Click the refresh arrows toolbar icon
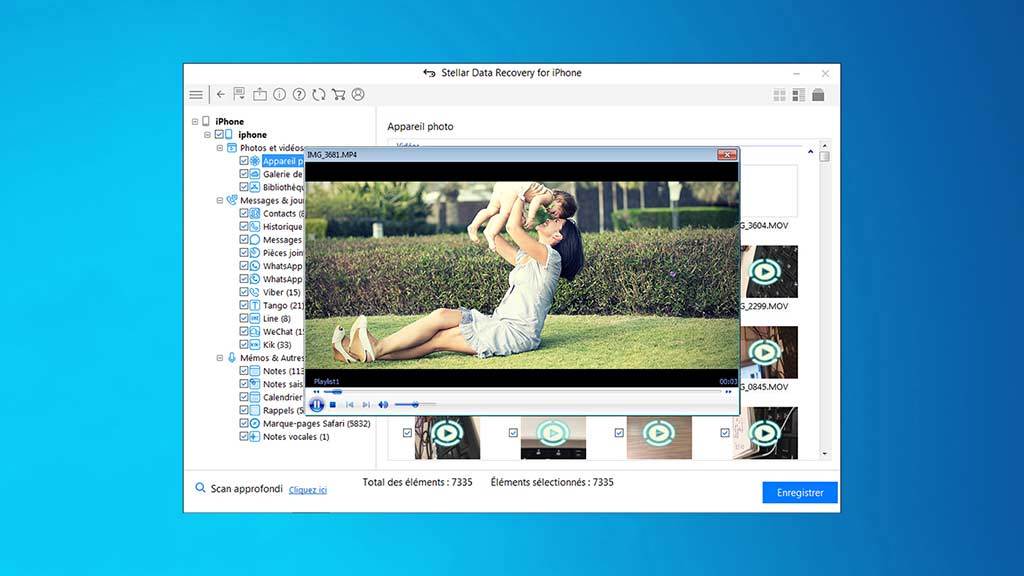 318,95
